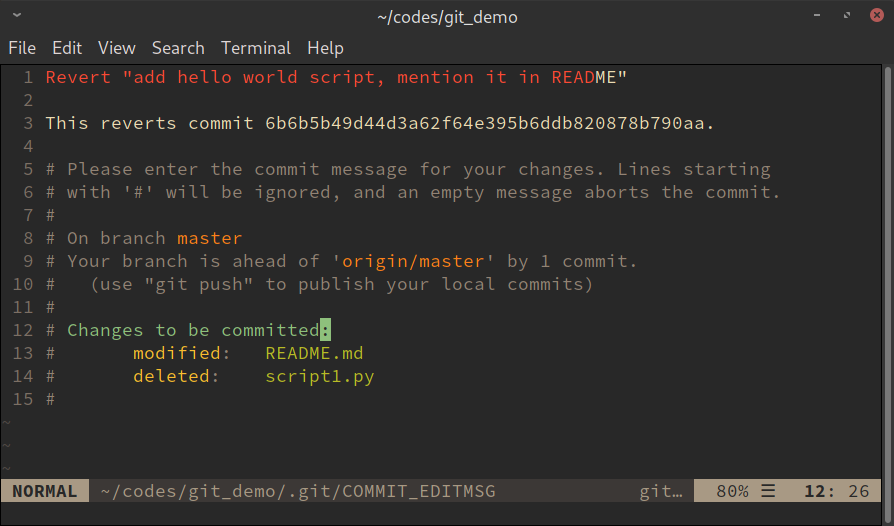Close the git_demo terminal window

point(877,15)
